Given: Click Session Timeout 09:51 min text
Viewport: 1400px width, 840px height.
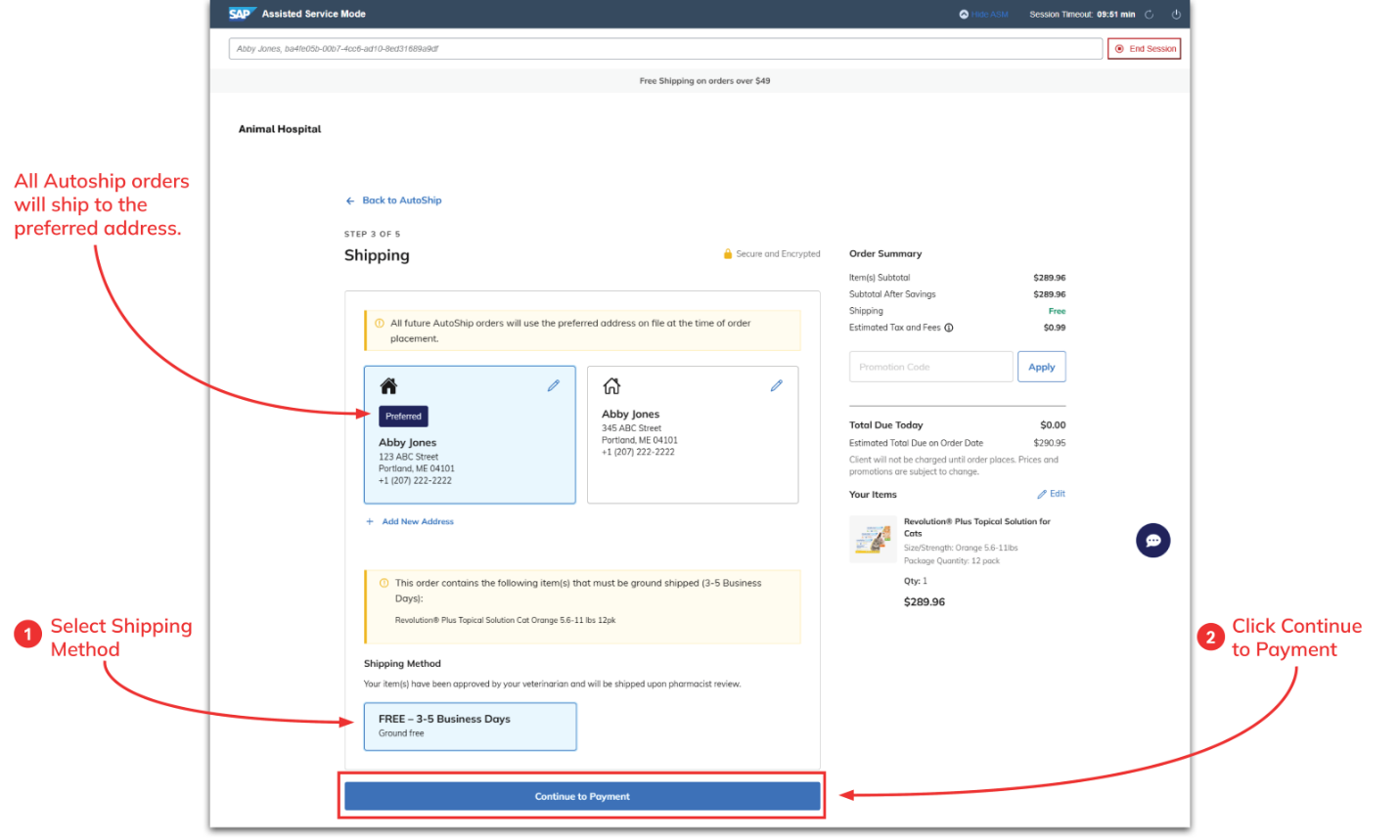Looking at the screenshot, I should tap(1082, 15).
